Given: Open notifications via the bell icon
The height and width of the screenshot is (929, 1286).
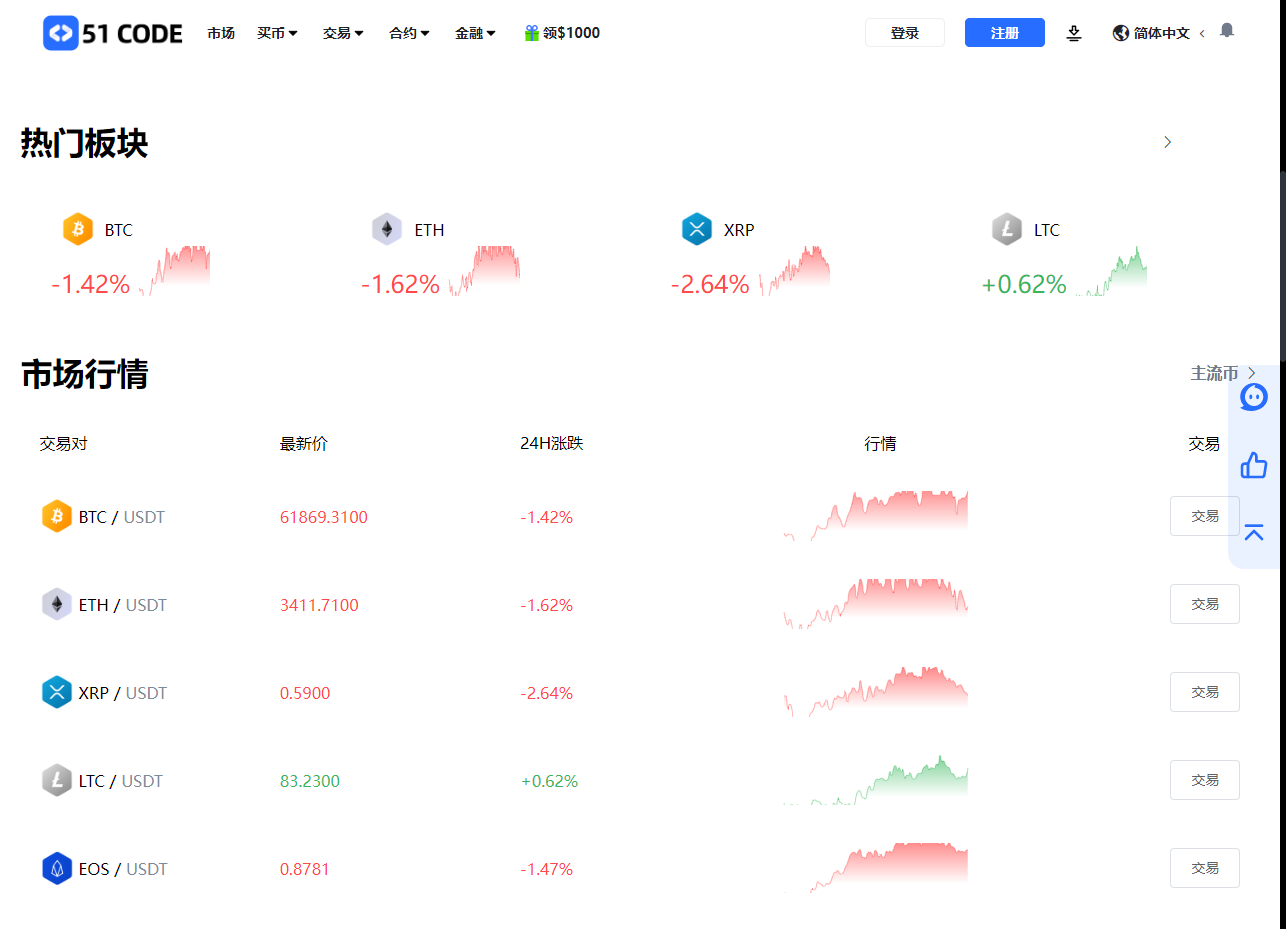Looking at the screenshot, I should click(1226, 31).
